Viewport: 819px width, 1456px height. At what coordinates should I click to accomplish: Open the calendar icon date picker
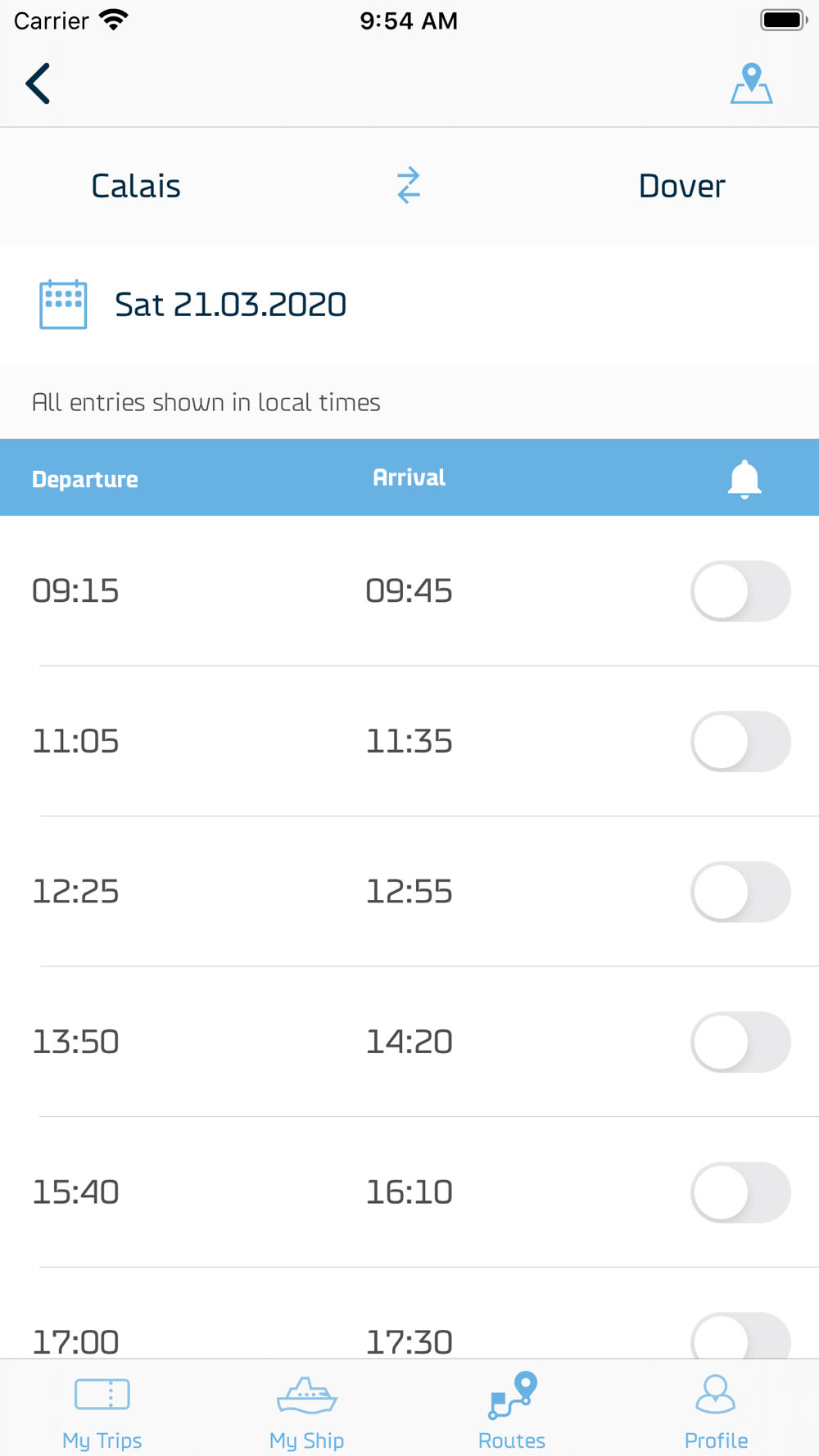[x=63, y=305]
